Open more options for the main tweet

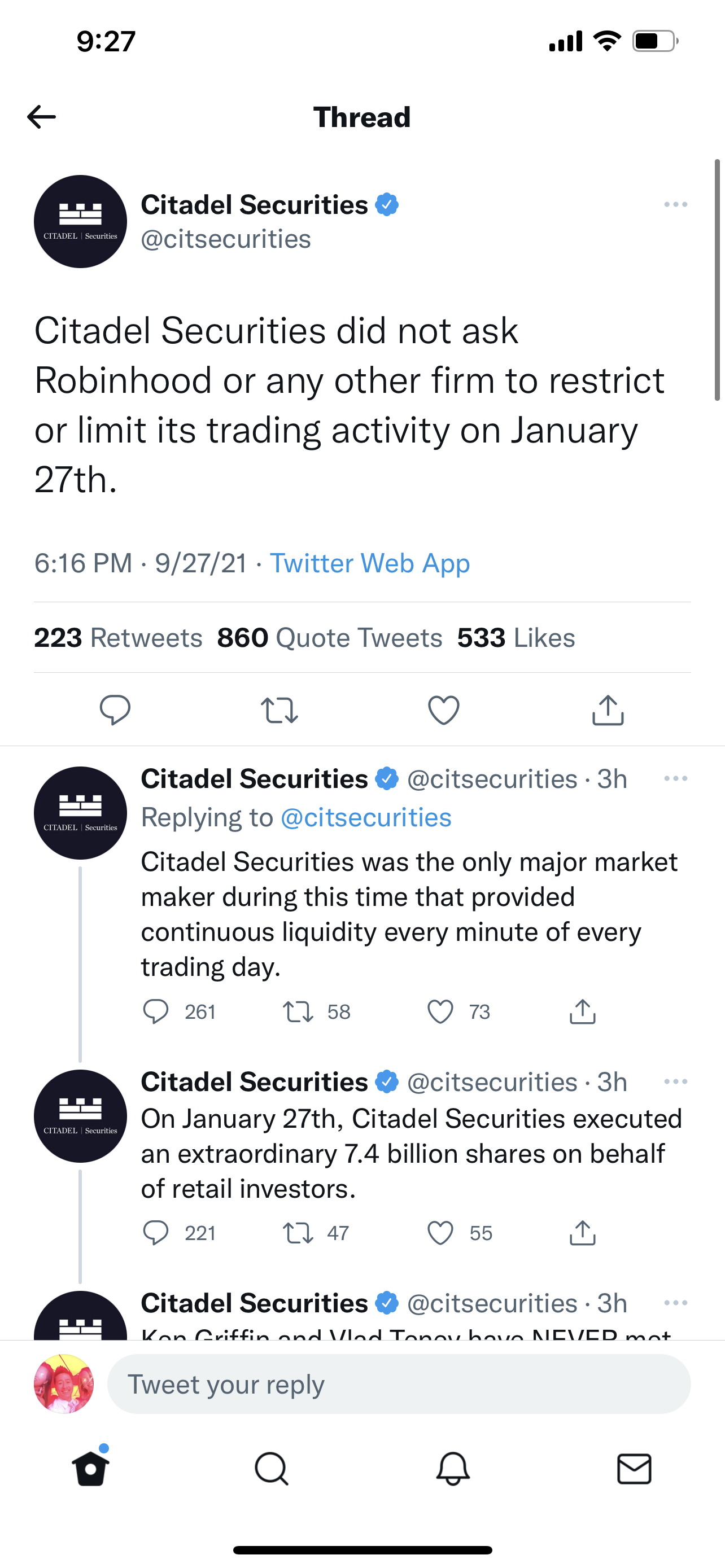[x=676, y=204]
